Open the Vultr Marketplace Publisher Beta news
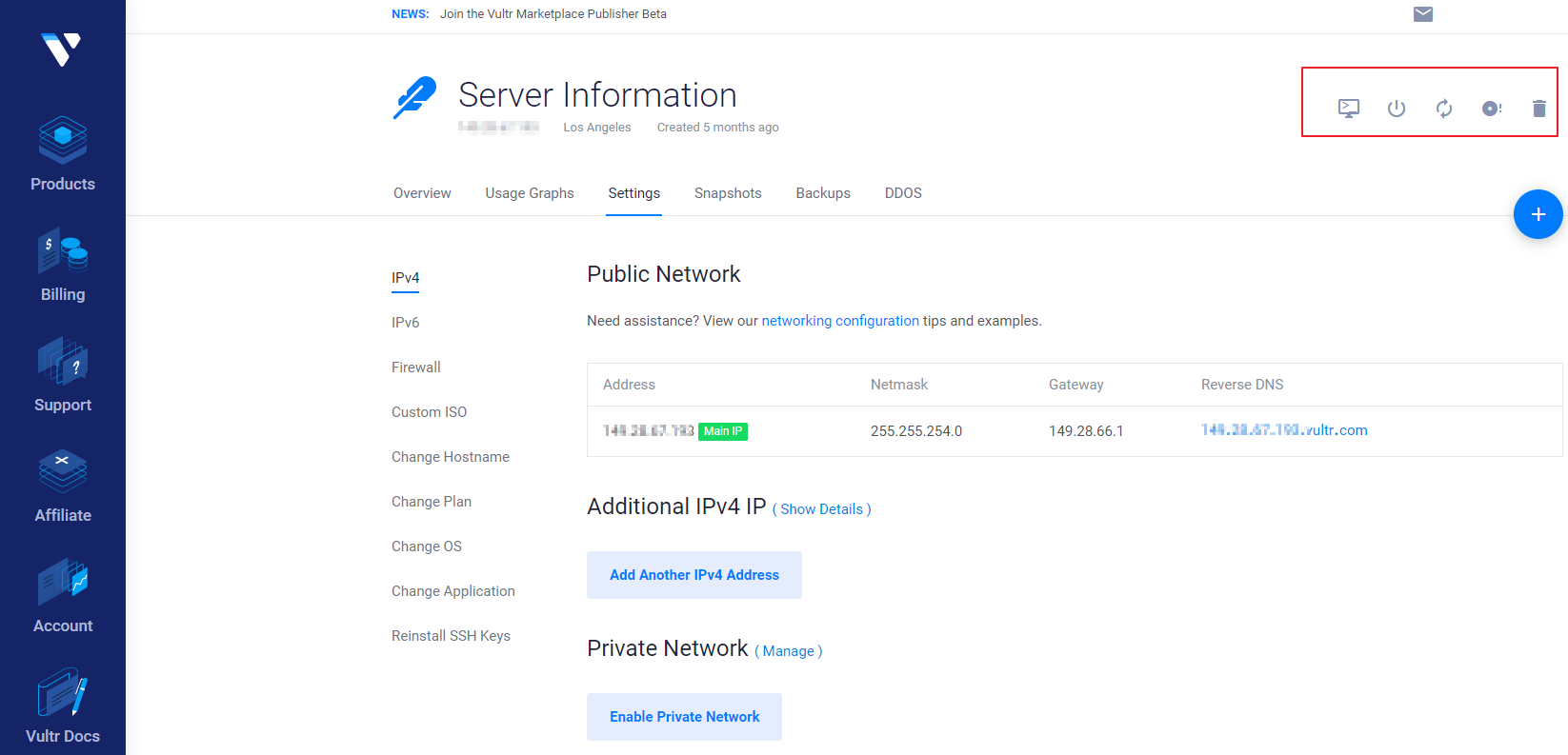 [x=553, y=14]
